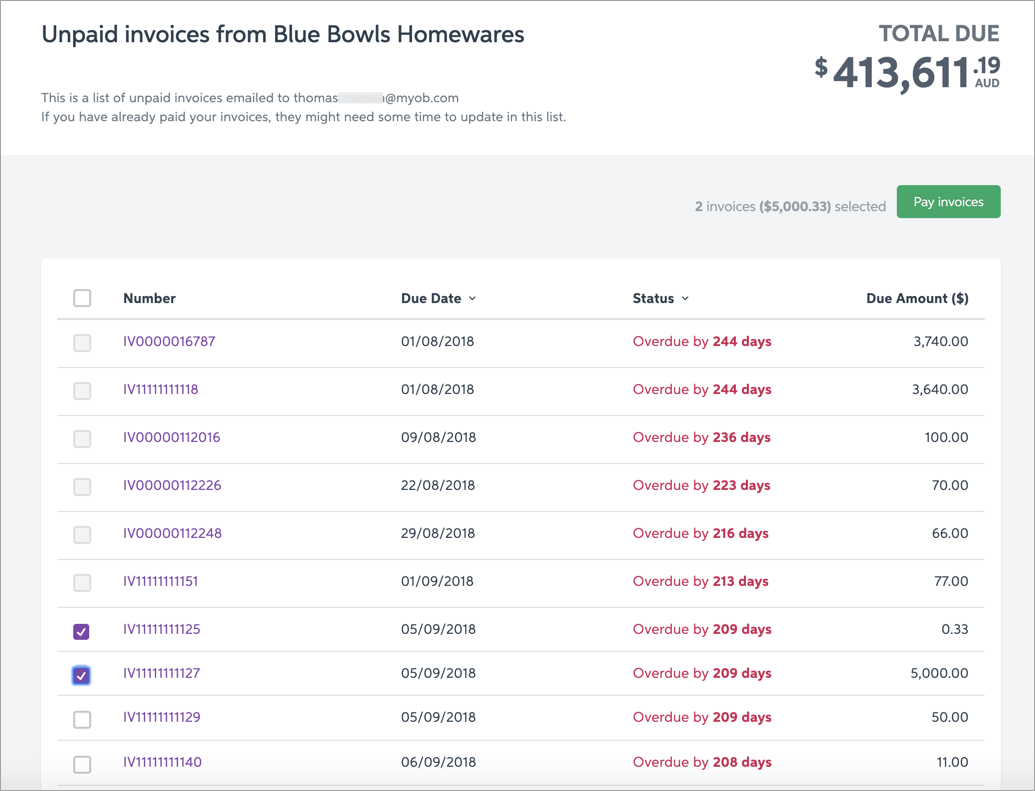
Task: Deselect the checkbox for invoice IV11111111127
Action: (x=82, y=675)
